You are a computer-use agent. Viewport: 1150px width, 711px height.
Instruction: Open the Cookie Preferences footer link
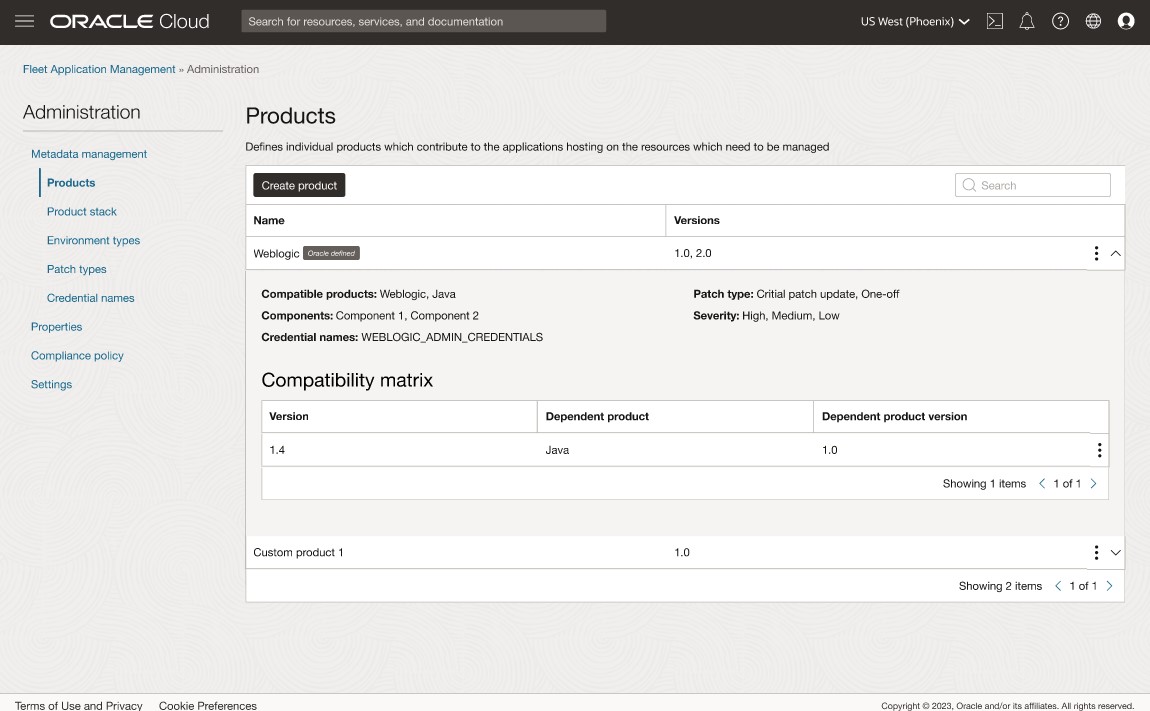tap(207, 706)
